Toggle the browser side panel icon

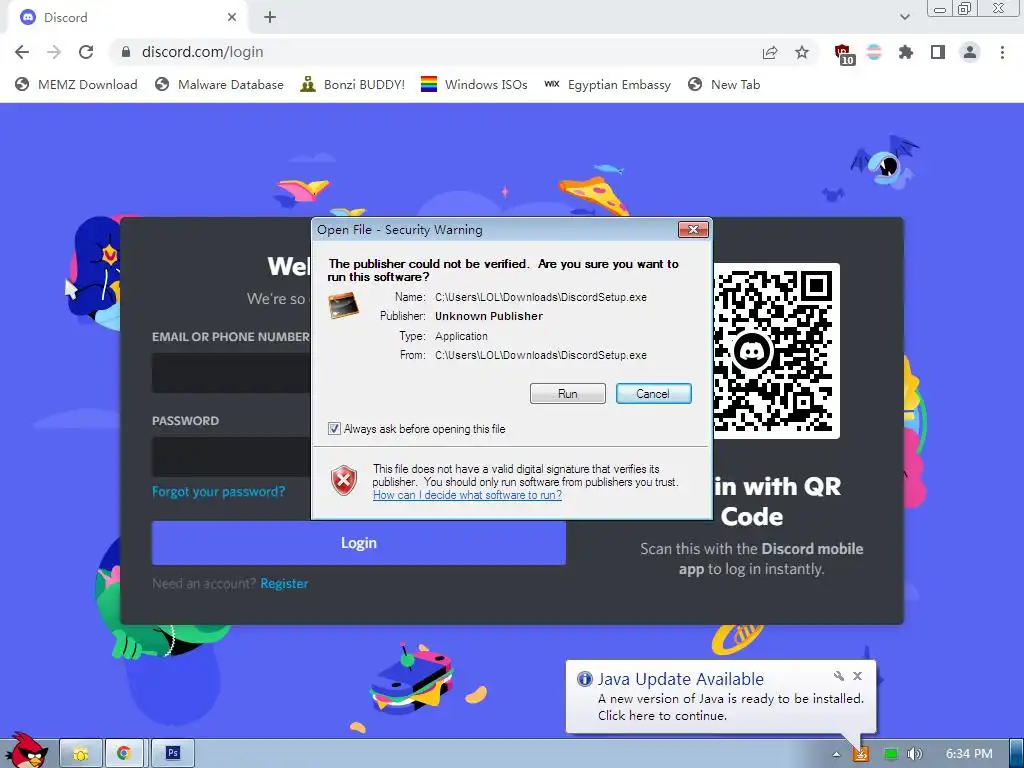coord(938,52)
